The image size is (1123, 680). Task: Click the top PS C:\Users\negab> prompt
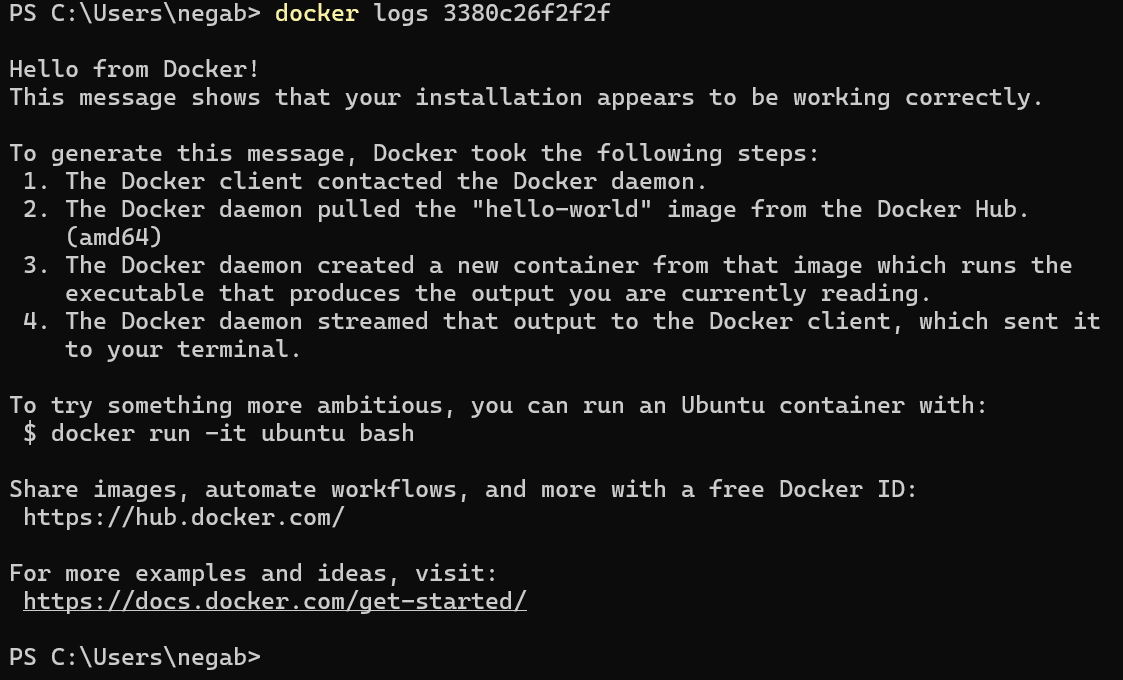click(135, 13)
